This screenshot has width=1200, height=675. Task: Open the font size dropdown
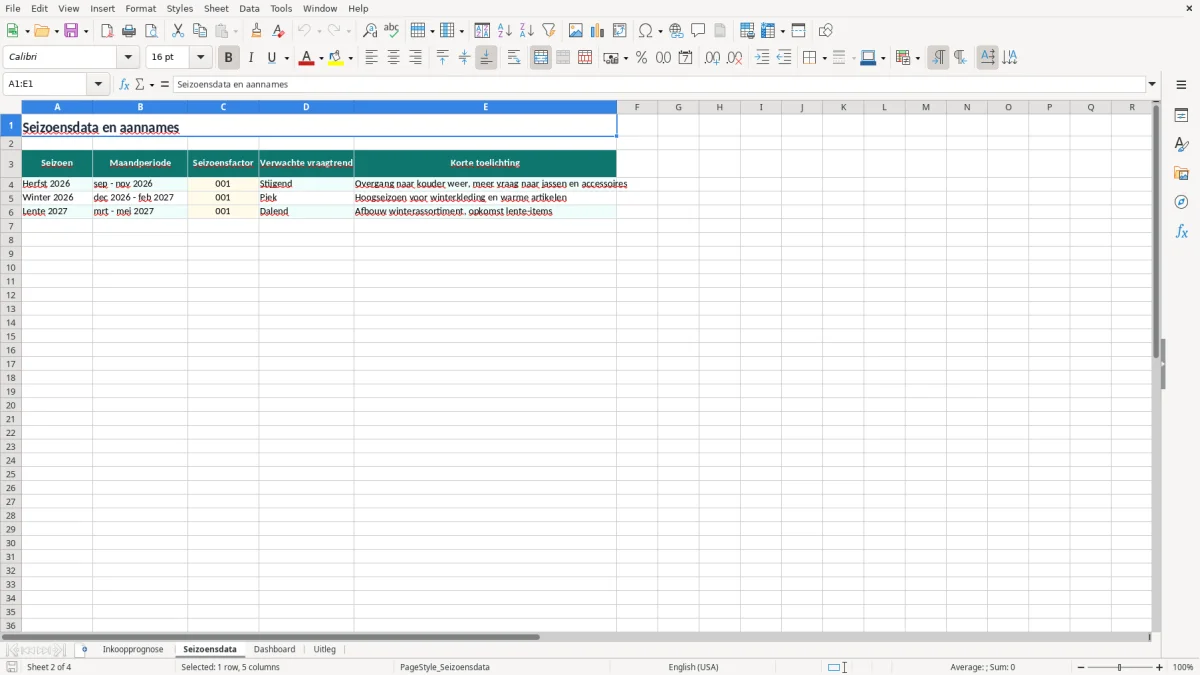[x=200, y=58]
